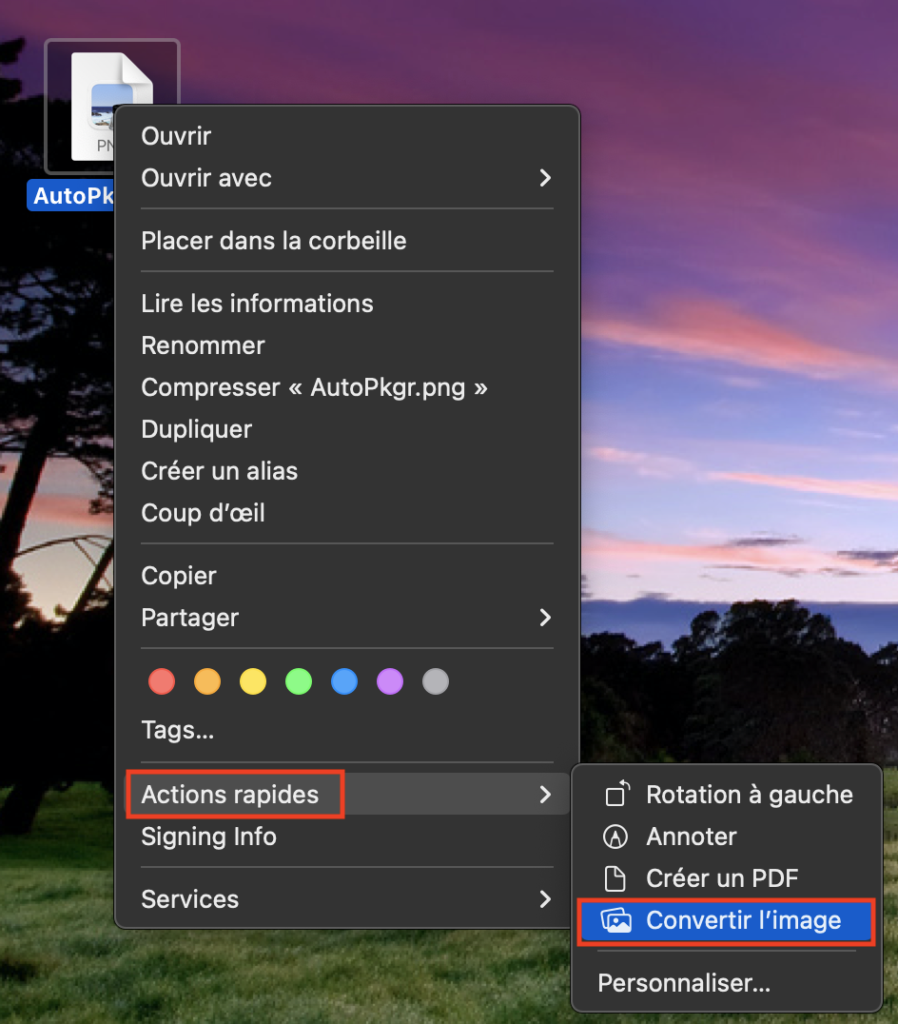Choose Rotation à gauche label
The height and width of the screenshot is (1024, 898).
[749, 794]
